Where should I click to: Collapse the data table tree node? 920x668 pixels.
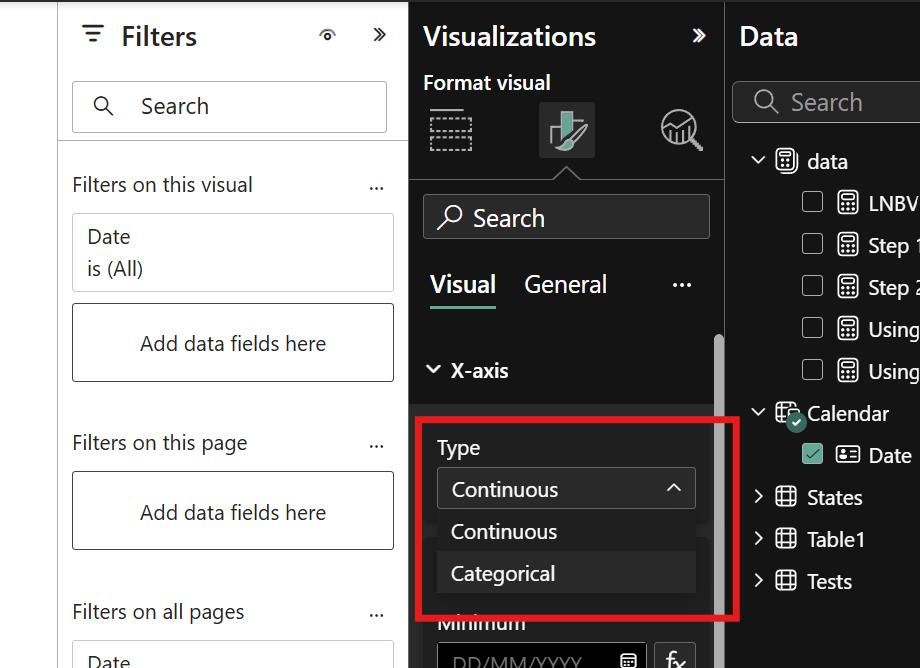click(x=758, y=160)
